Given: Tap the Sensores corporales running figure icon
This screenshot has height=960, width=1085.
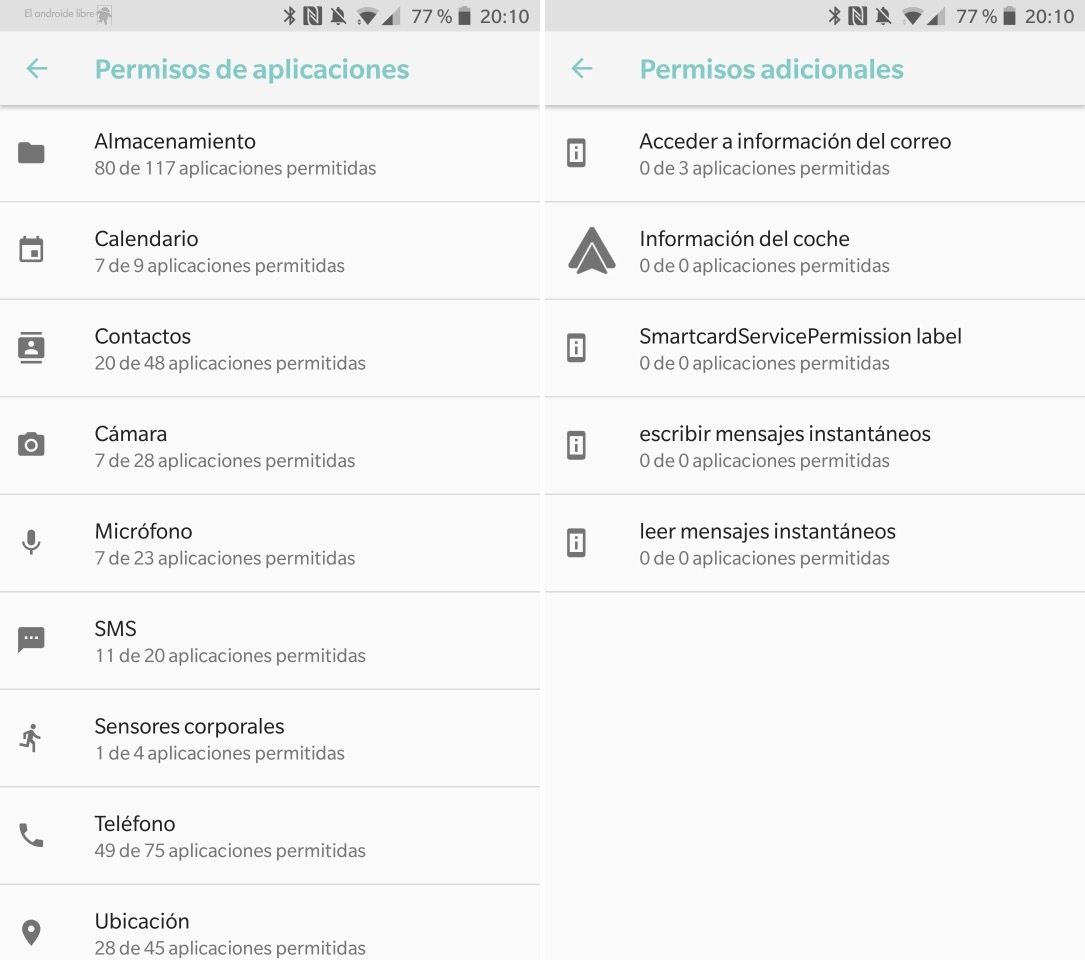Looking at the screenshot, I should (x=32, y=738).
